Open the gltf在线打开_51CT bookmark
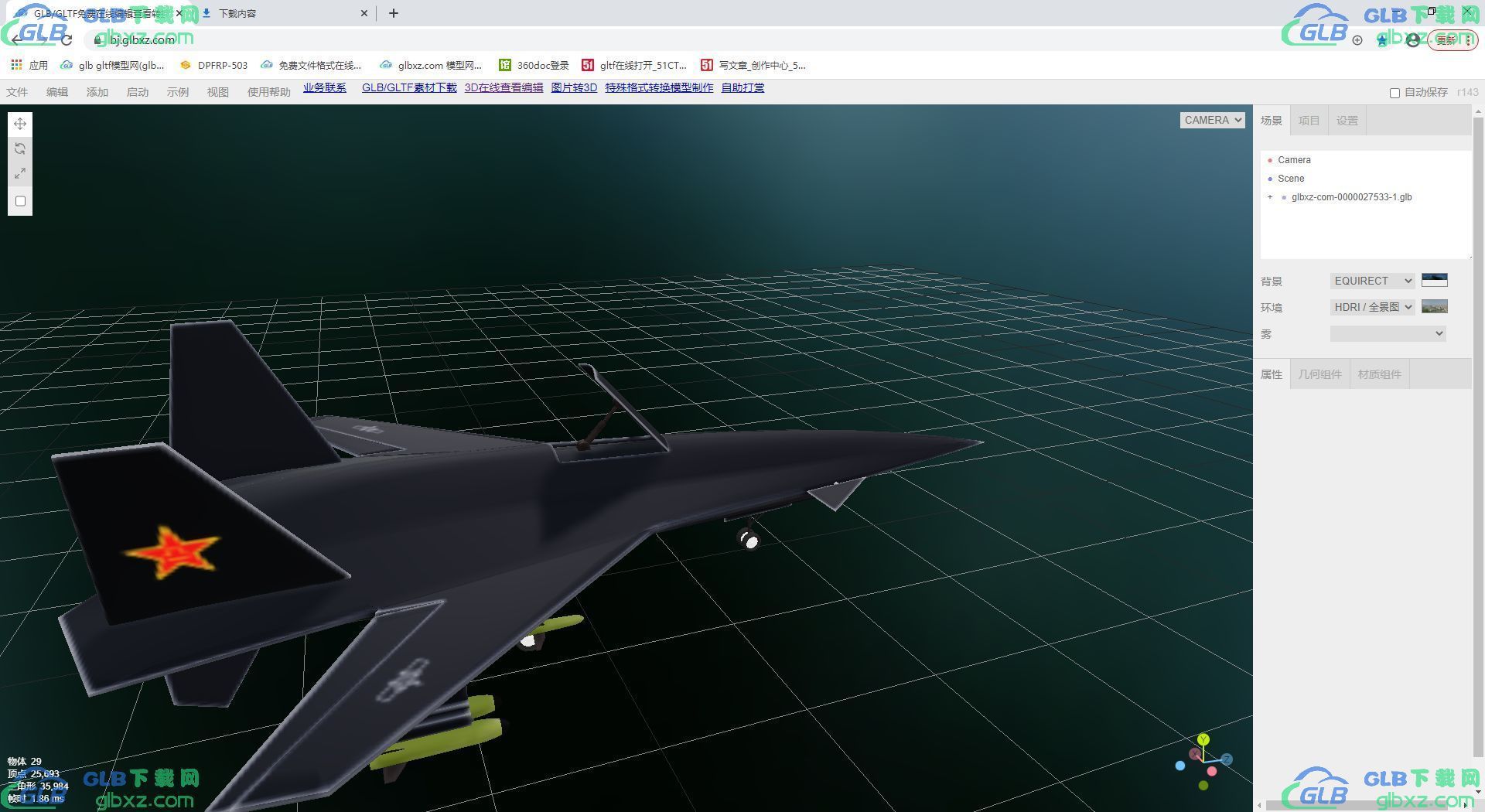The height and width of the screenshot is (812, 1485). pyautogui.click(x=634, y=66)
